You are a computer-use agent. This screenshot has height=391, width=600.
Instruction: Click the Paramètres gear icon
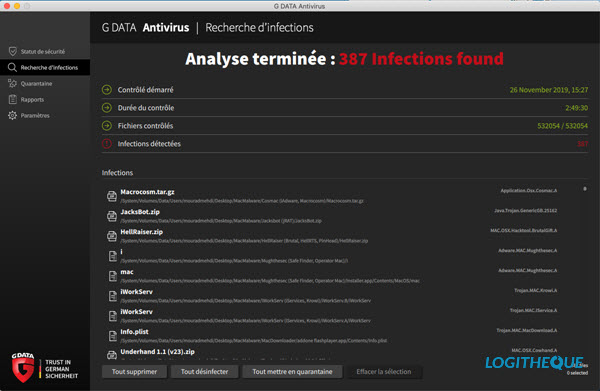click(x=13, y=116)
